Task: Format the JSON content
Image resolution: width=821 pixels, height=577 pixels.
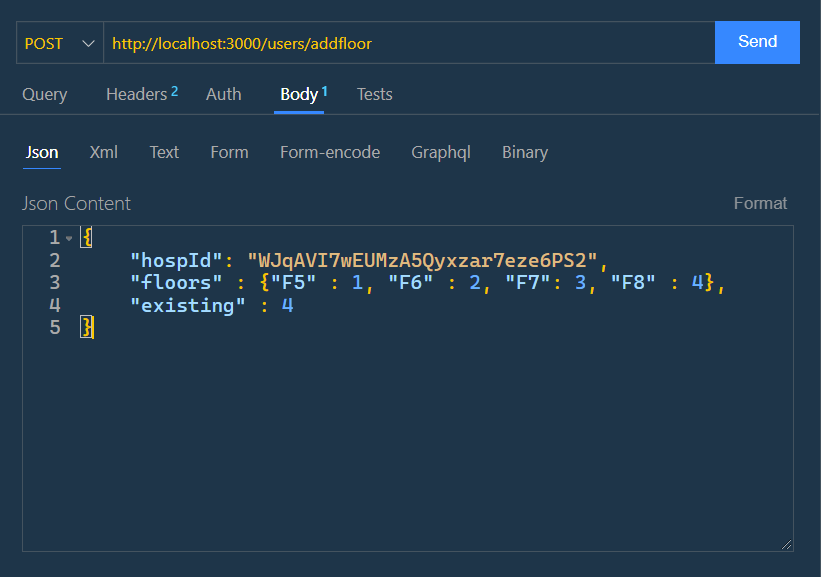Action: [759, 203]
